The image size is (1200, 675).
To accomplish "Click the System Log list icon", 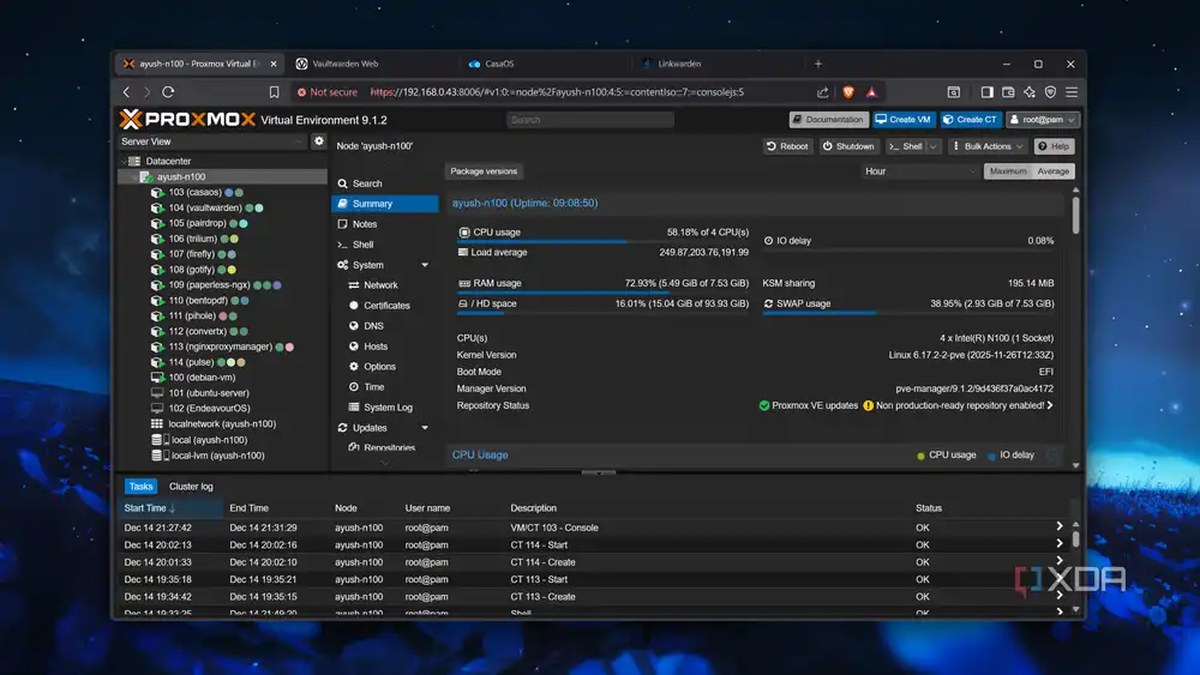I will click(x=354, y=407).
